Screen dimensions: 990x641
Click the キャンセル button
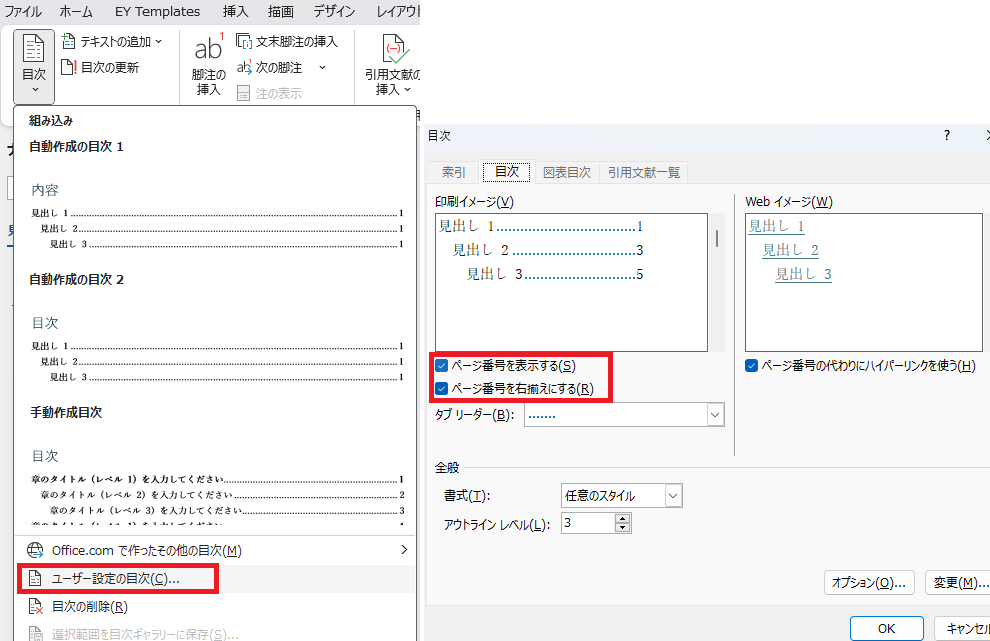click(x=963, y=628)
